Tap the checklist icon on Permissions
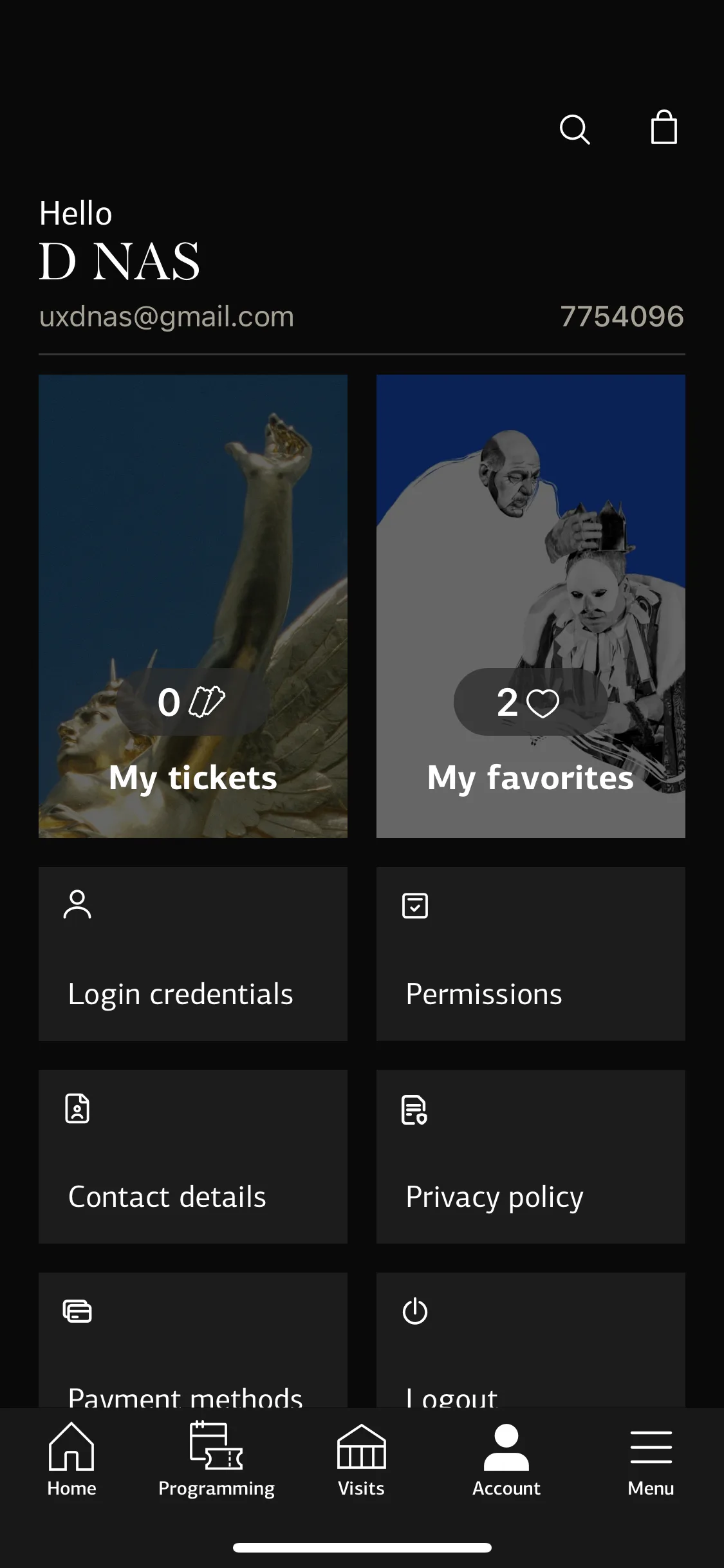 [415, 905]
